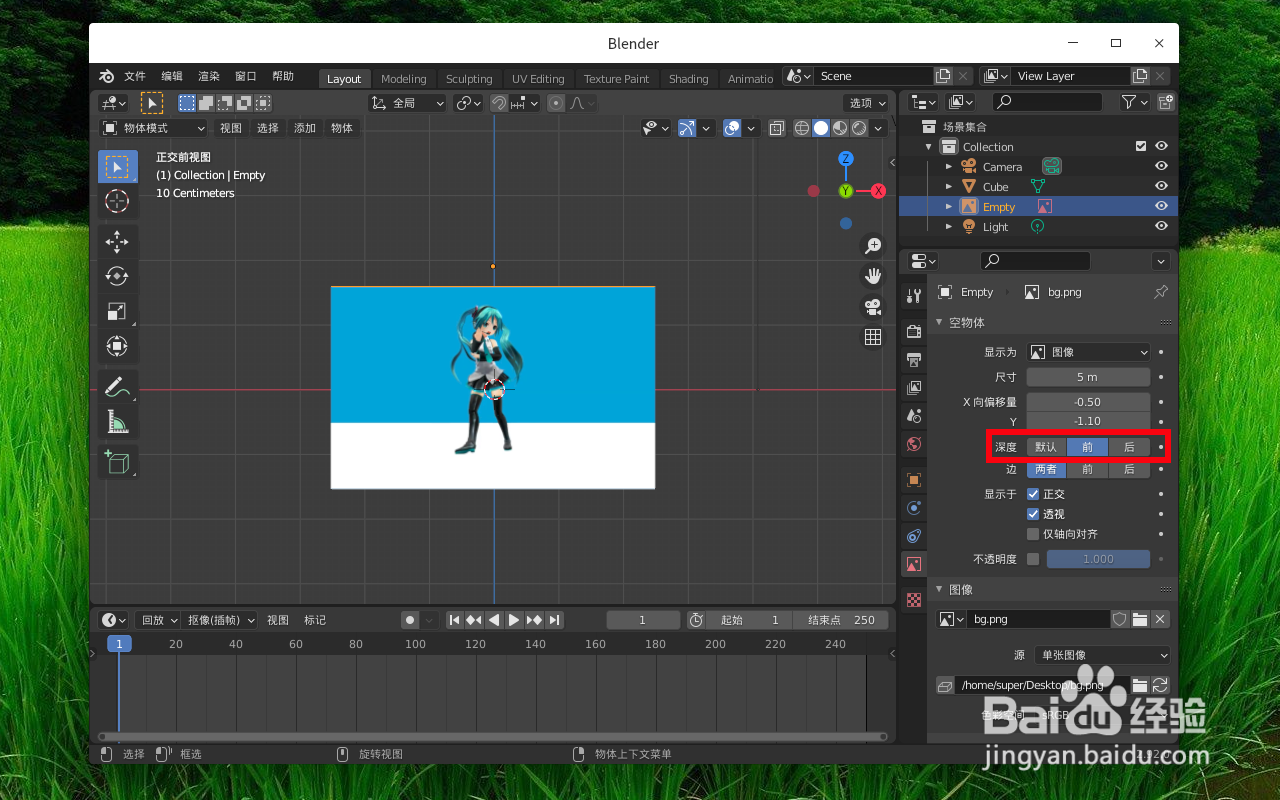Pin the properties editor context
This screenshot has width=1280, height=800.
click(x=1160, y=292)
